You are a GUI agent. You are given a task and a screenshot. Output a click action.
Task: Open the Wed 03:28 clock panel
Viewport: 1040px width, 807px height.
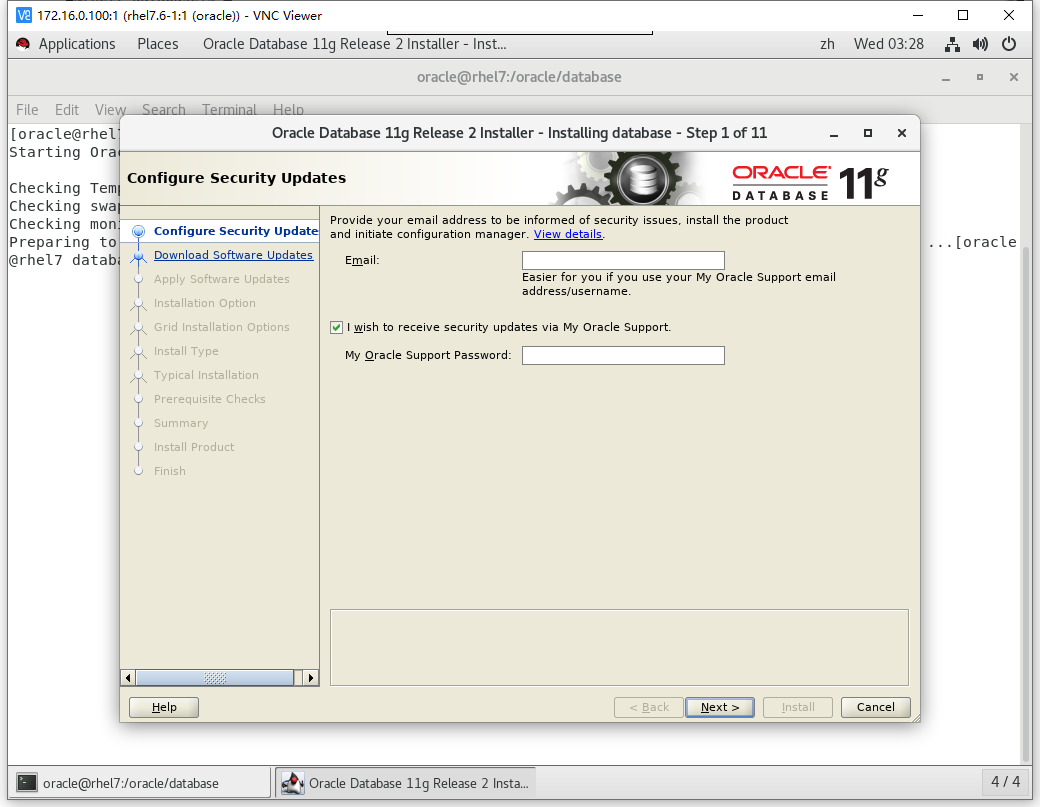[889, 44]
